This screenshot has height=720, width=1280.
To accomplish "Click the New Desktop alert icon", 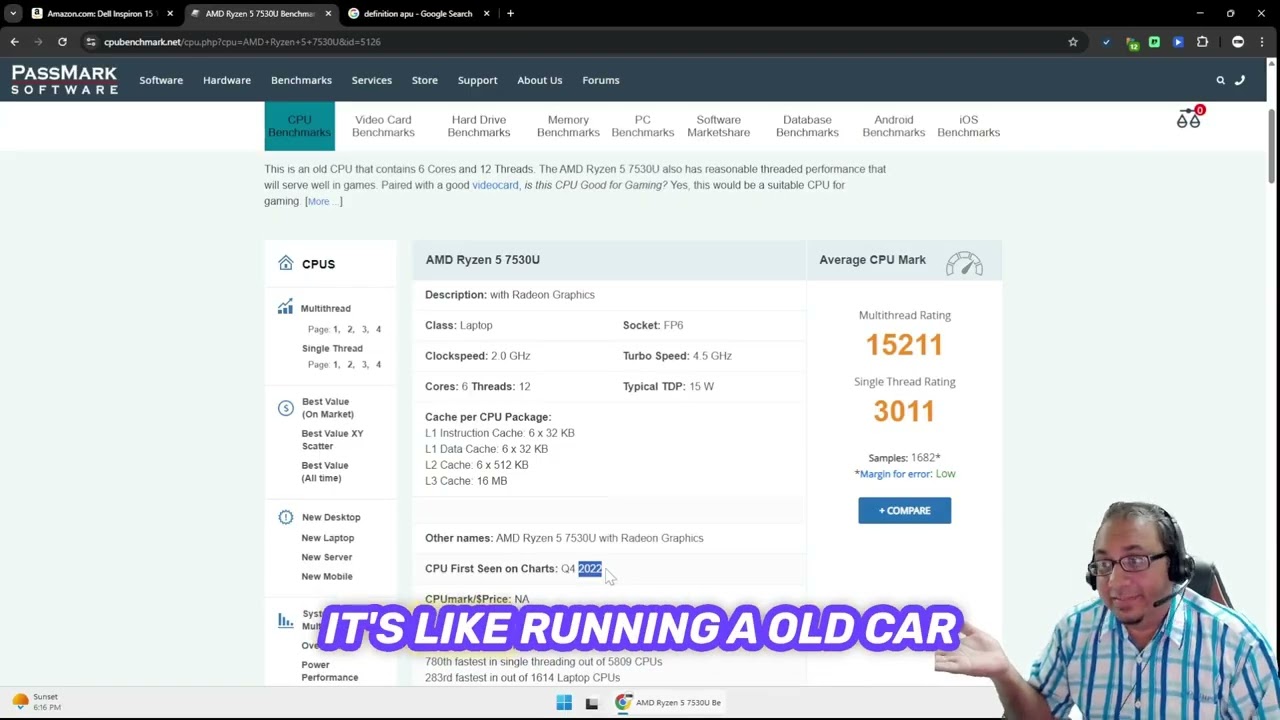I will tap(286, 517).
